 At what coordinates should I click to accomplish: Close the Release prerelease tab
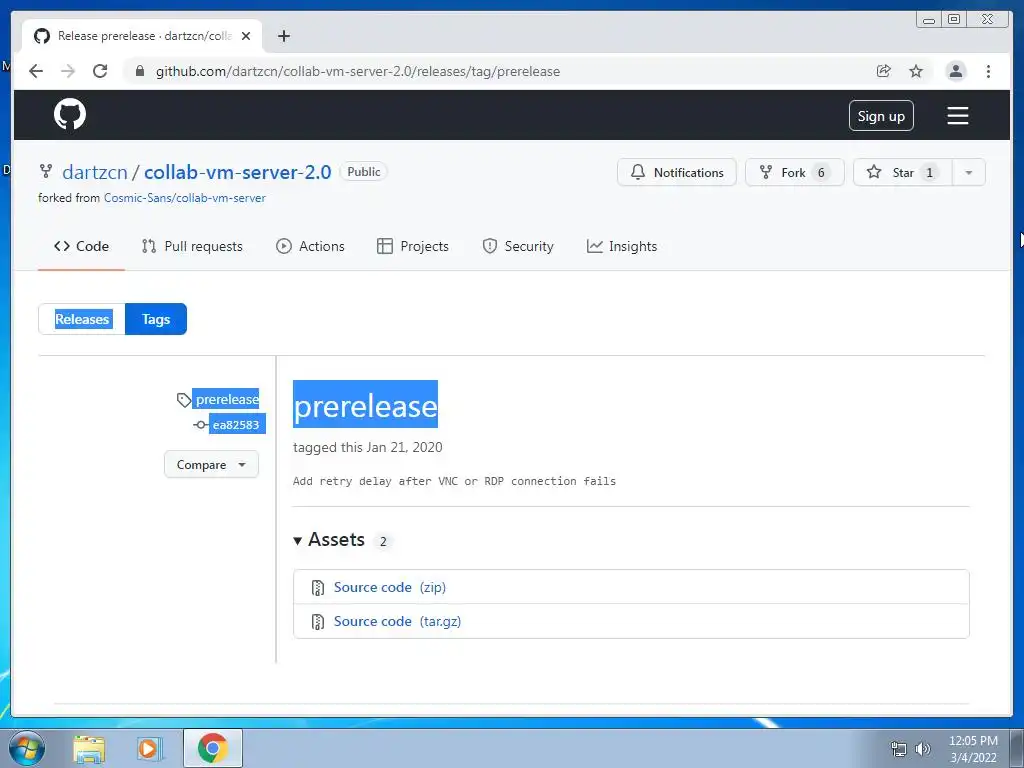point(246,36)
